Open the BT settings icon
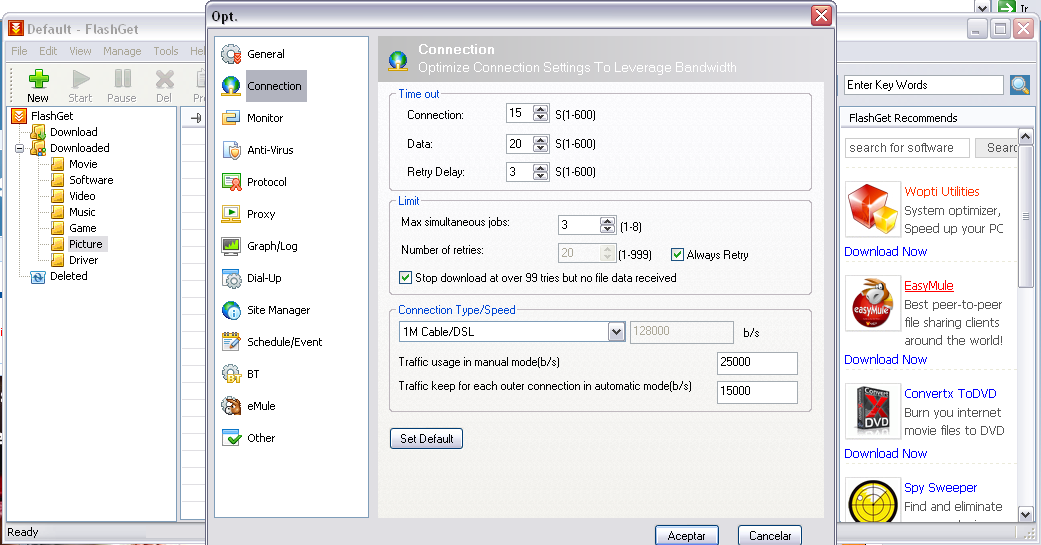The width and height of the screenshot is (1041, 545). [231, 374]
